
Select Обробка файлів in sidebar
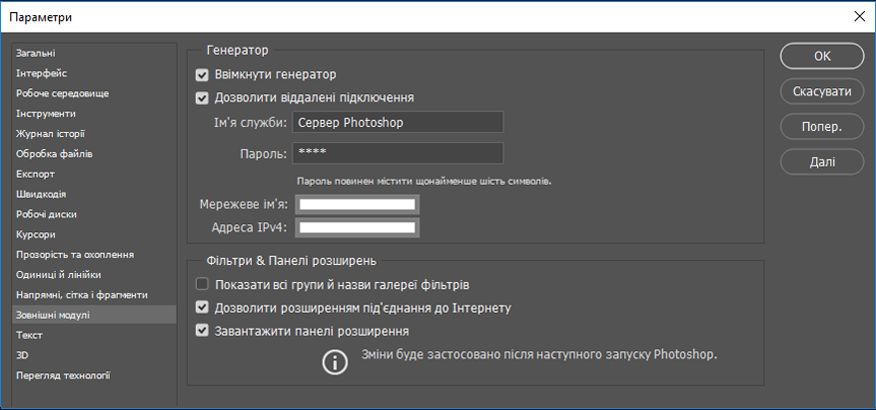tap(54, 154)
